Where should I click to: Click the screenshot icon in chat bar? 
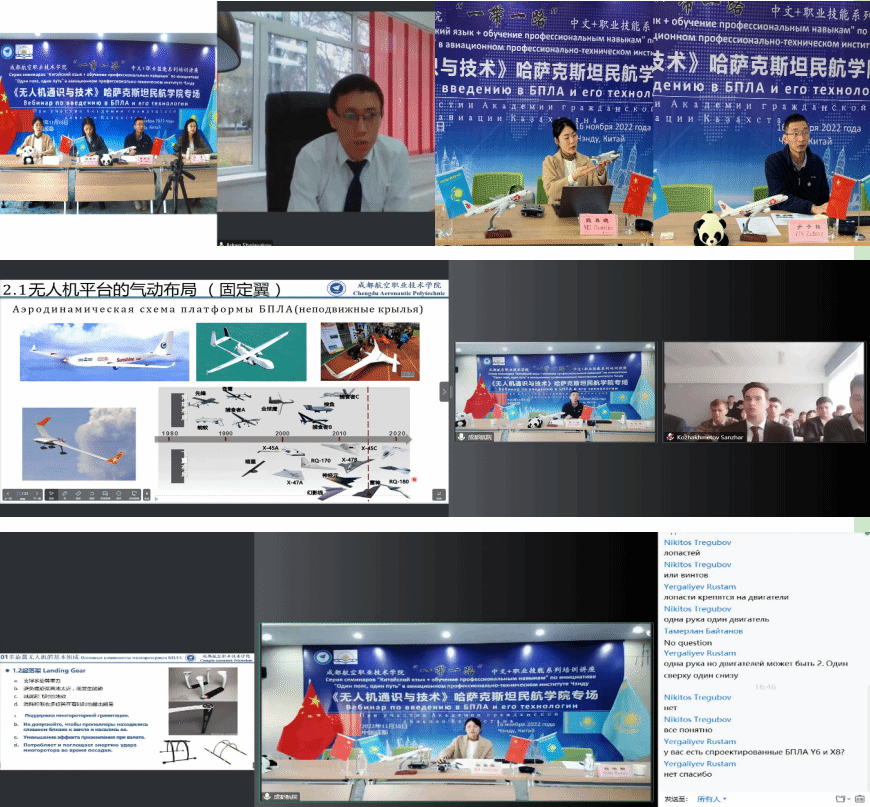860,799
